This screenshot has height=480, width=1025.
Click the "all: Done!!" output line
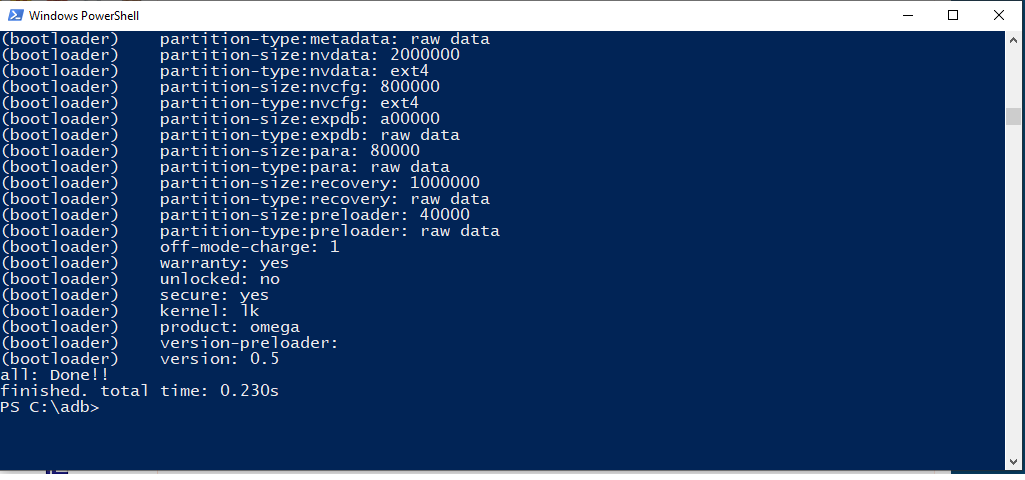54,375
